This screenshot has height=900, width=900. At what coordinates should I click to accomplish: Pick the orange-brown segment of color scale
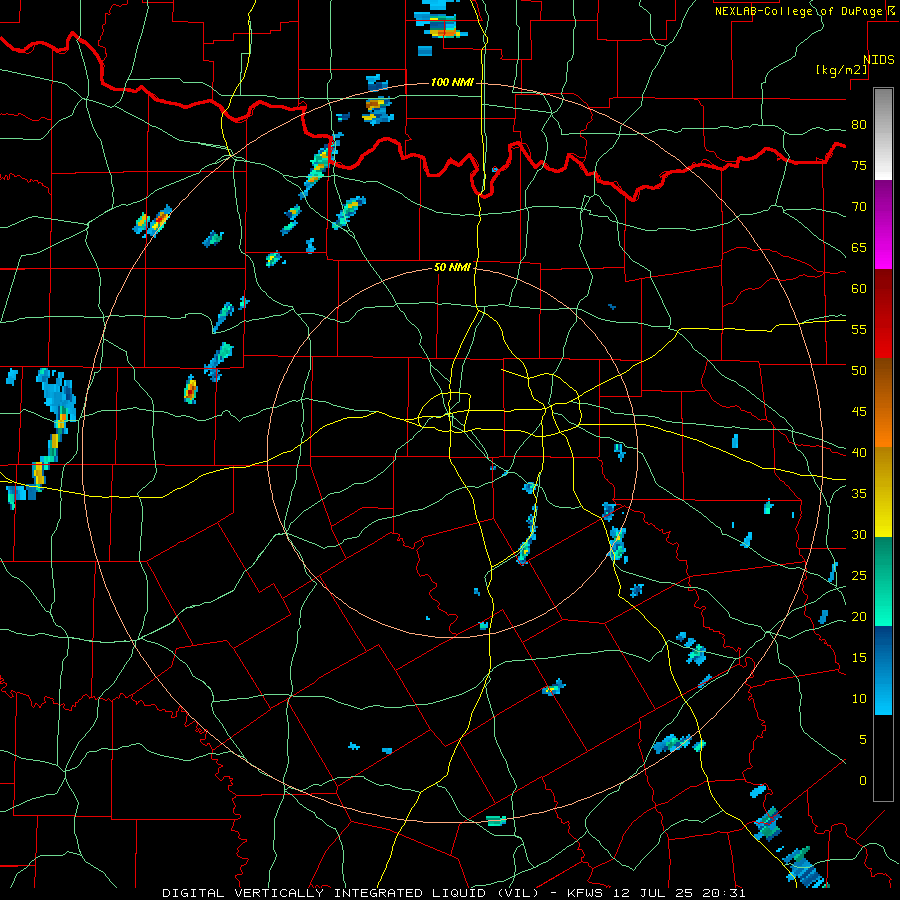pyautogui.click(x=883, y=402)
